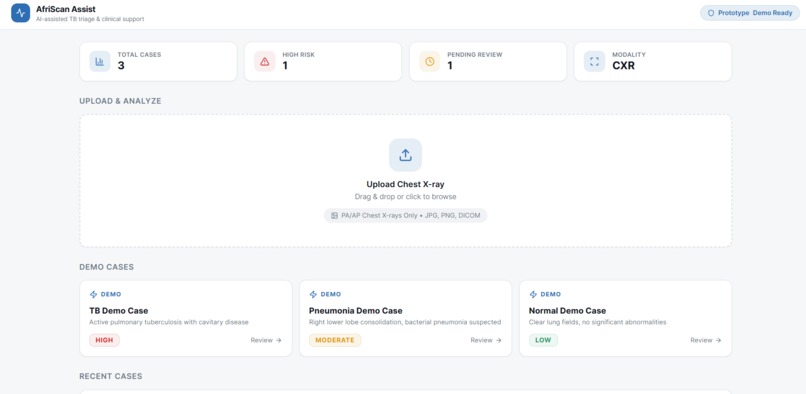Select the Total Cases stat card
This screenshot has height=394, width=806.
(x=158, y=61)
